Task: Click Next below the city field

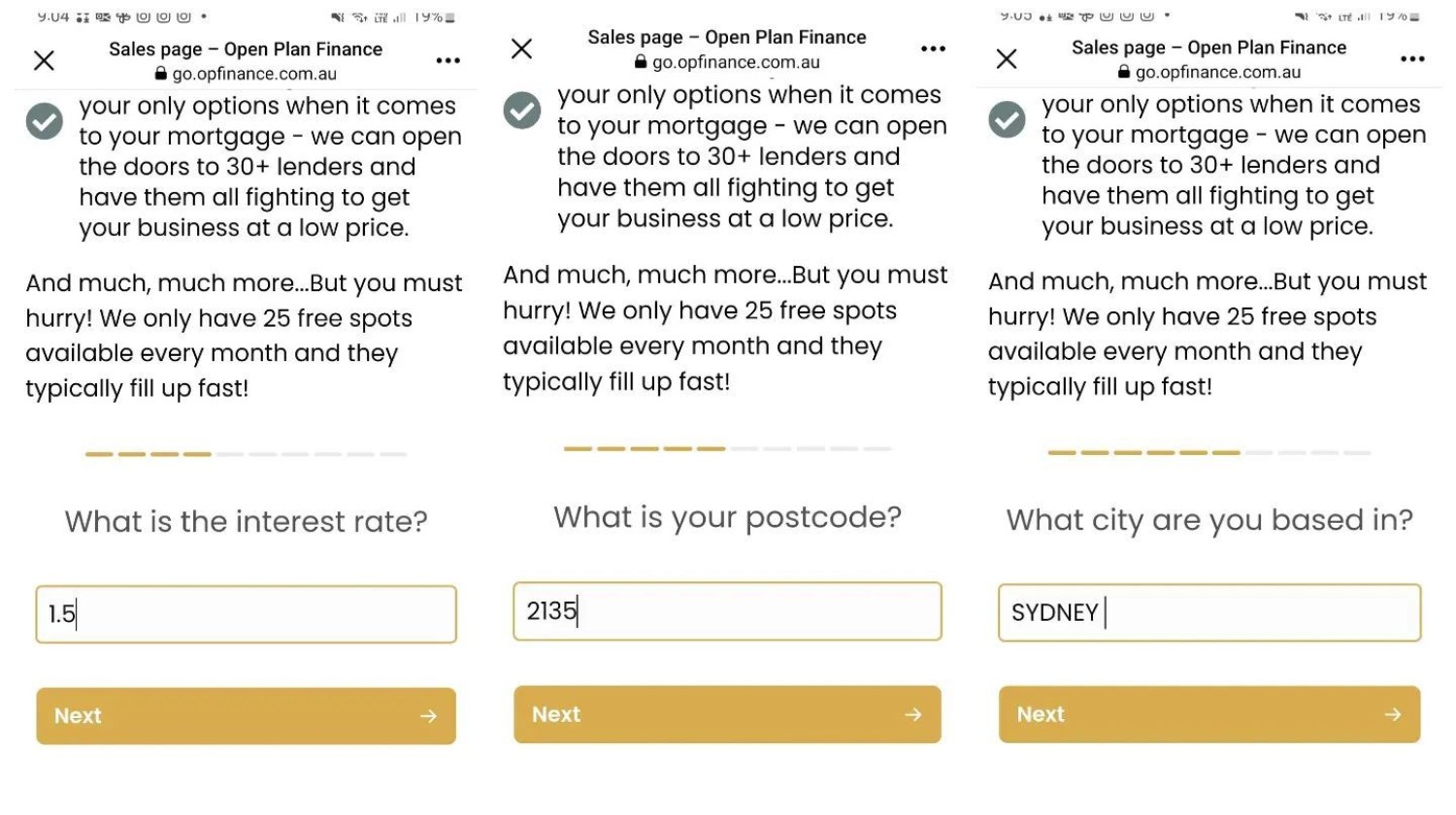Action: pos(1209,714)
